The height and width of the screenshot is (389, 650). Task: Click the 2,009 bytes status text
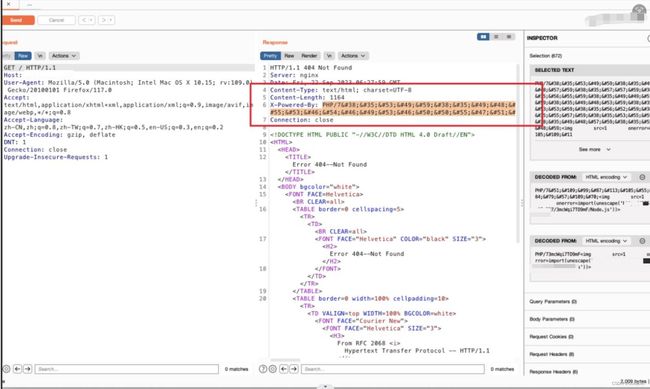pyautogui.click(x=633, y=381)
